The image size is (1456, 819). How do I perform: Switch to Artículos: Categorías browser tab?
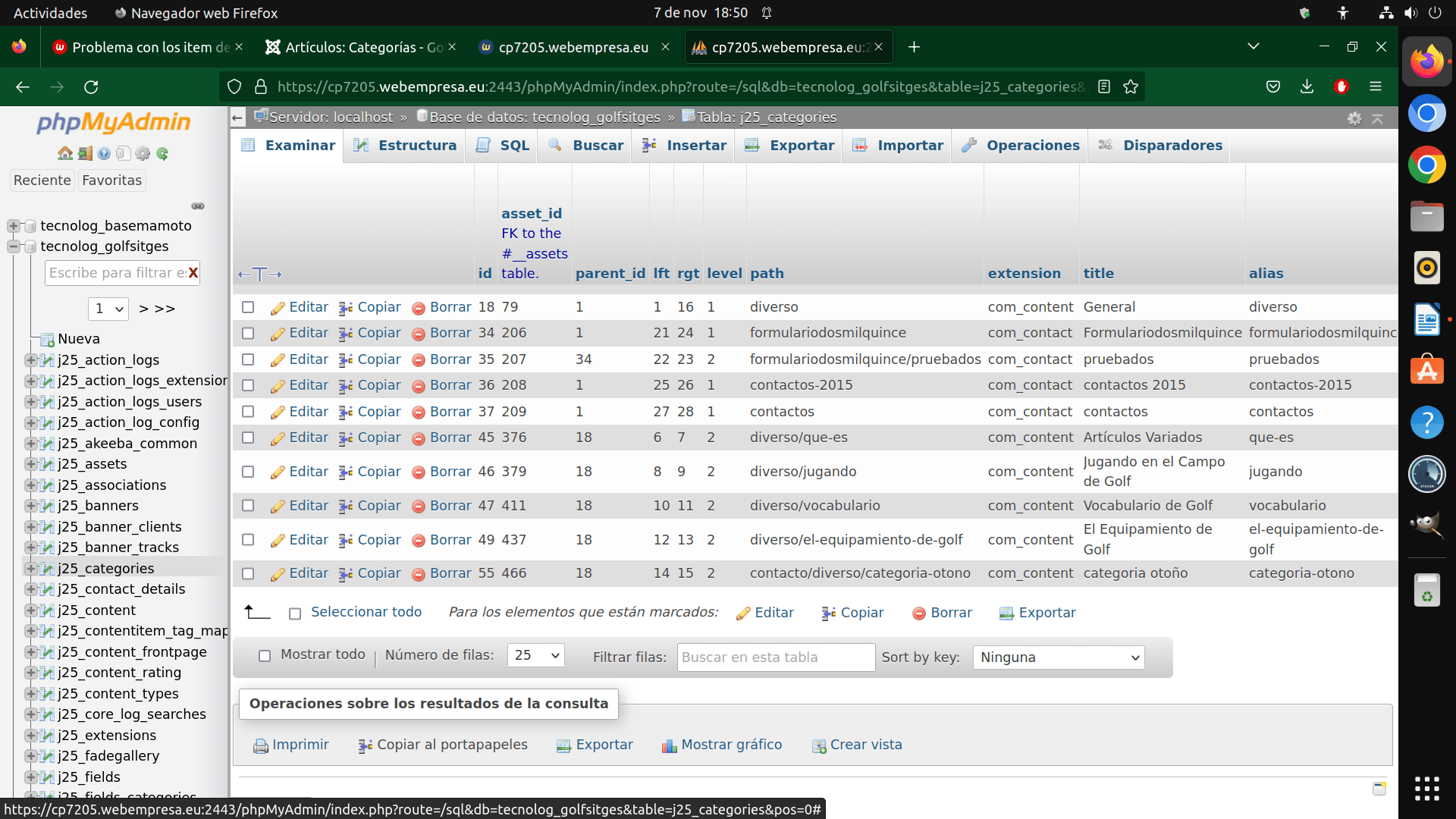click(361, 47)
